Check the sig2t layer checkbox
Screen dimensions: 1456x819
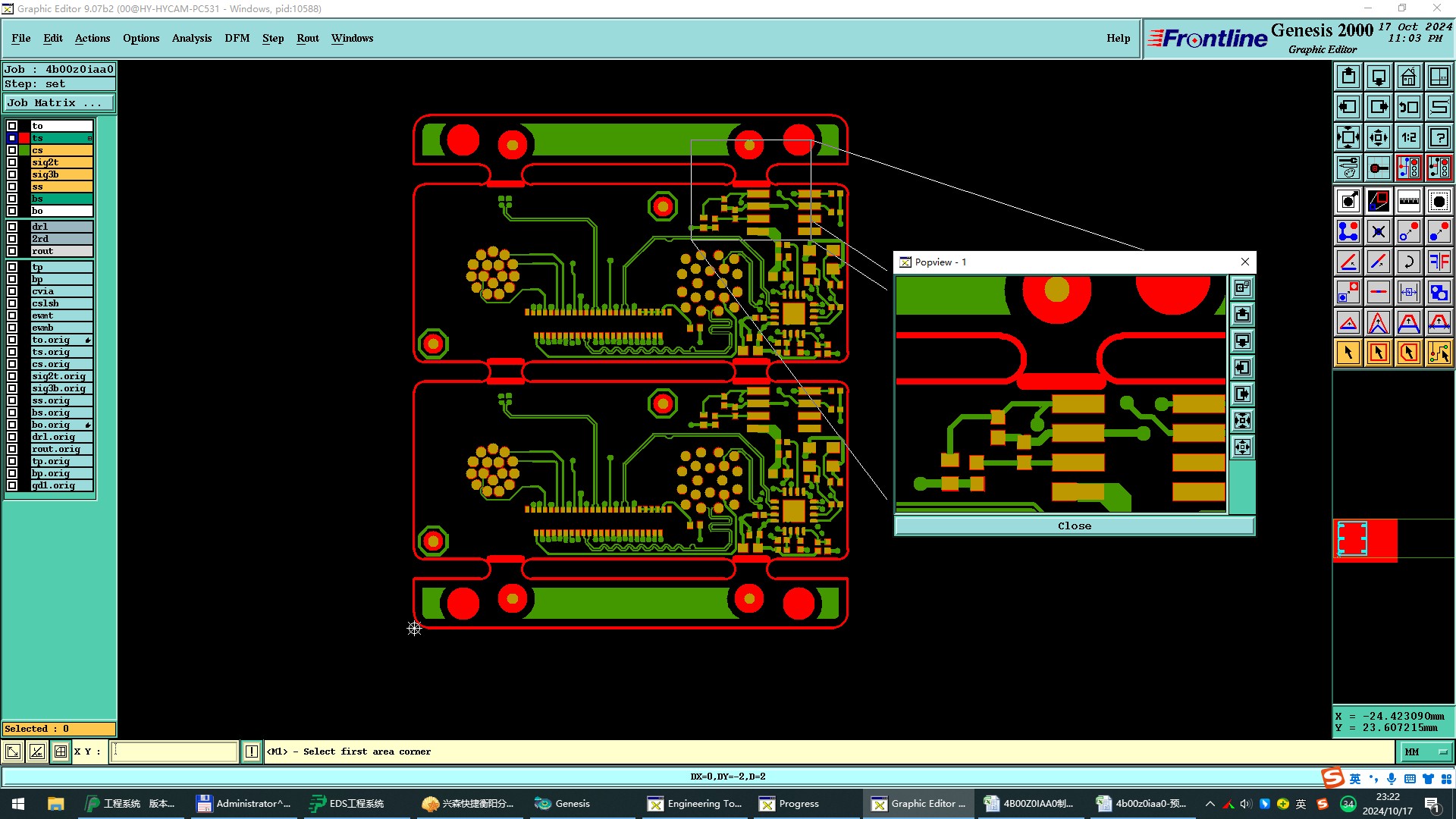point(12,162)
